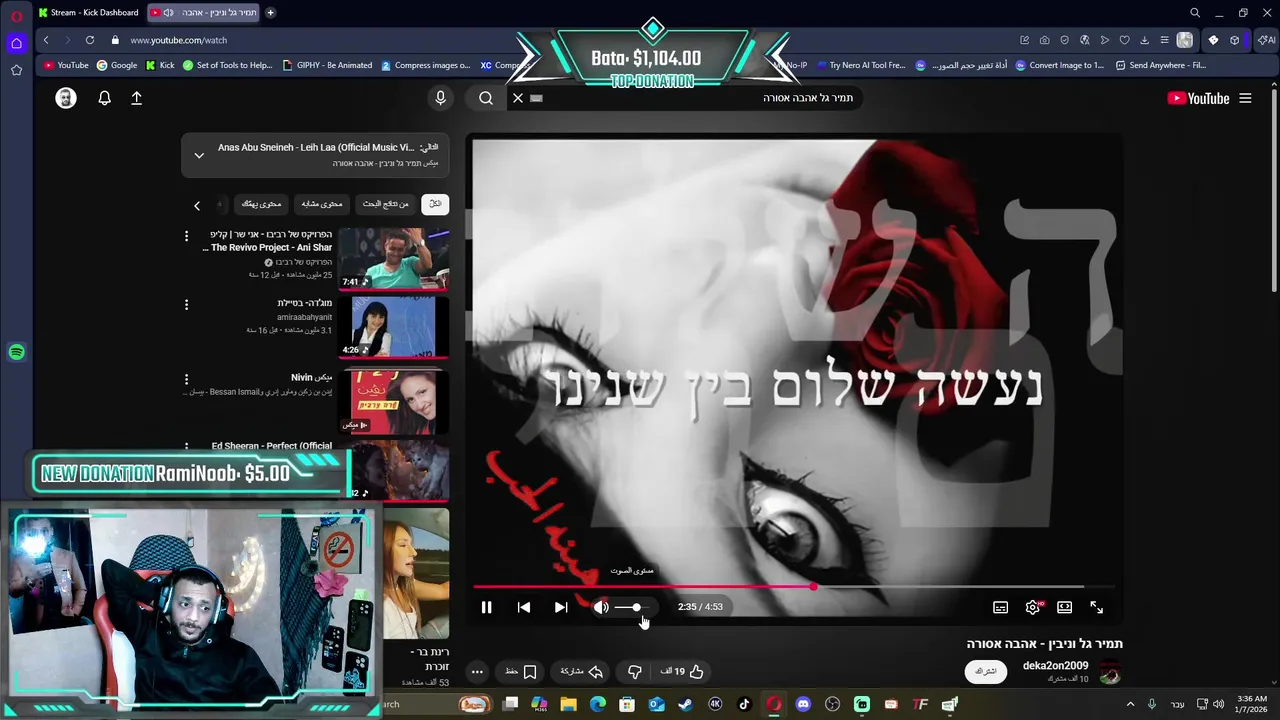Open GIPHY - Be Animated bookmark
Image resolution: width=1280 pixels, height=720 pixels.
coord(327,65)
